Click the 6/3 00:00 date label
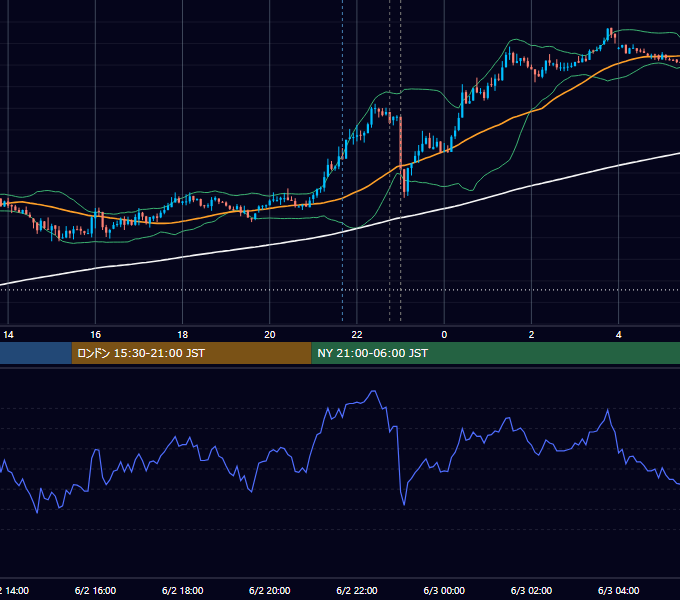The width and height of the screenshot is (680, 600). [x=444, y=590]
